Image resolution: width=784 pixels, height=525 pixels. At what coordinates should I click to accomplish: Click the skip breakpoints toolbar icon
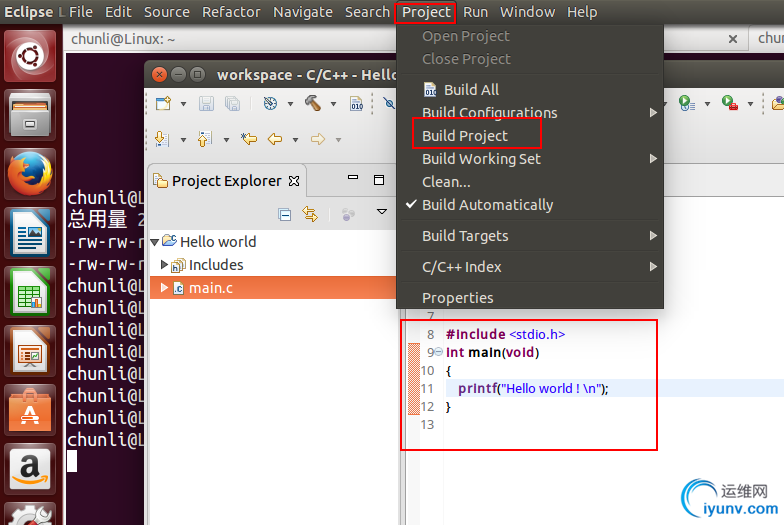pos(389,104)
